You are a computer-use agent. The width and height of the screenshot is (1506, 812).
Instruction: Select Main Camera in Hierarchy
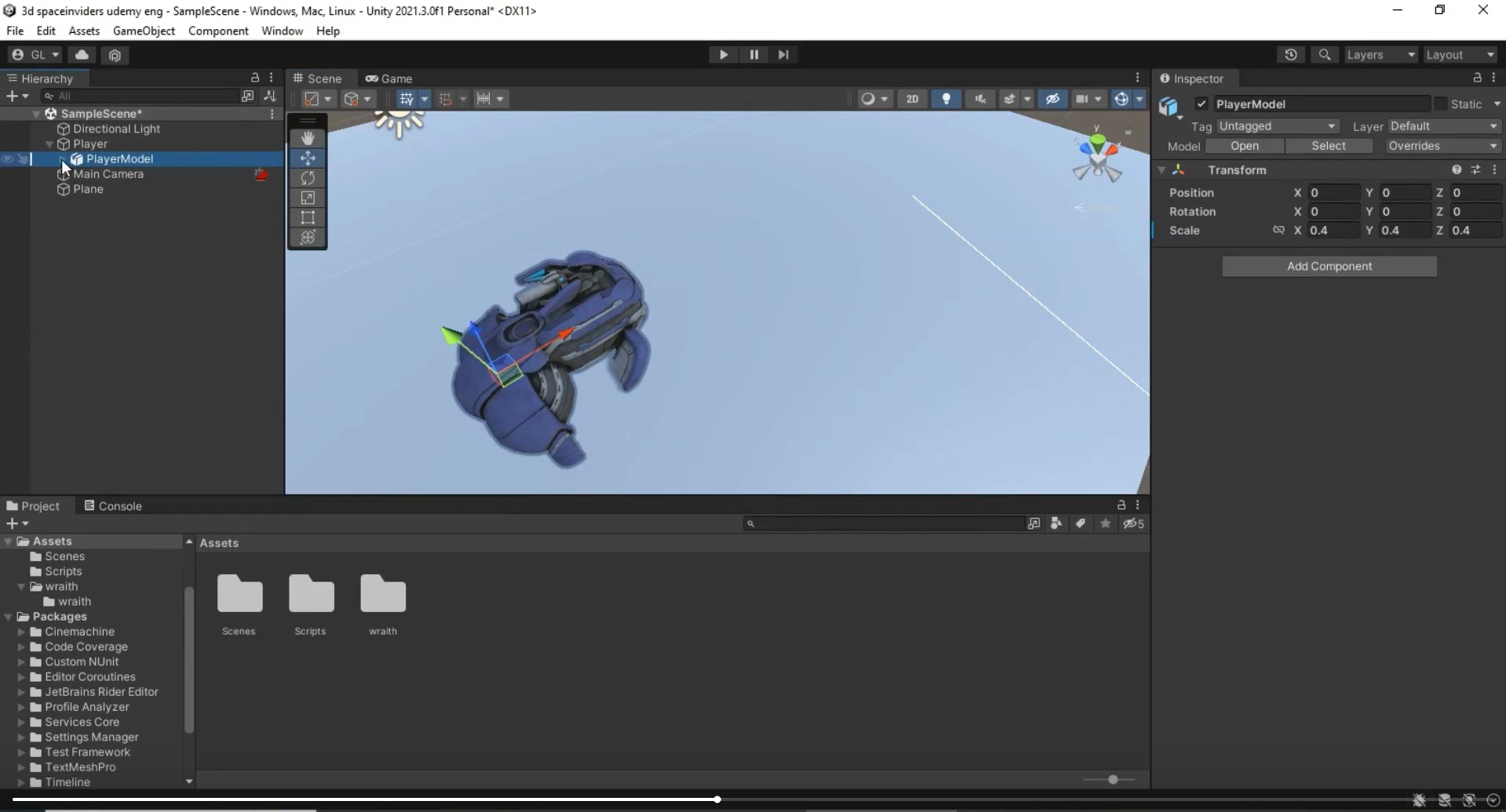pyautogui.click(x=108, y=174)
